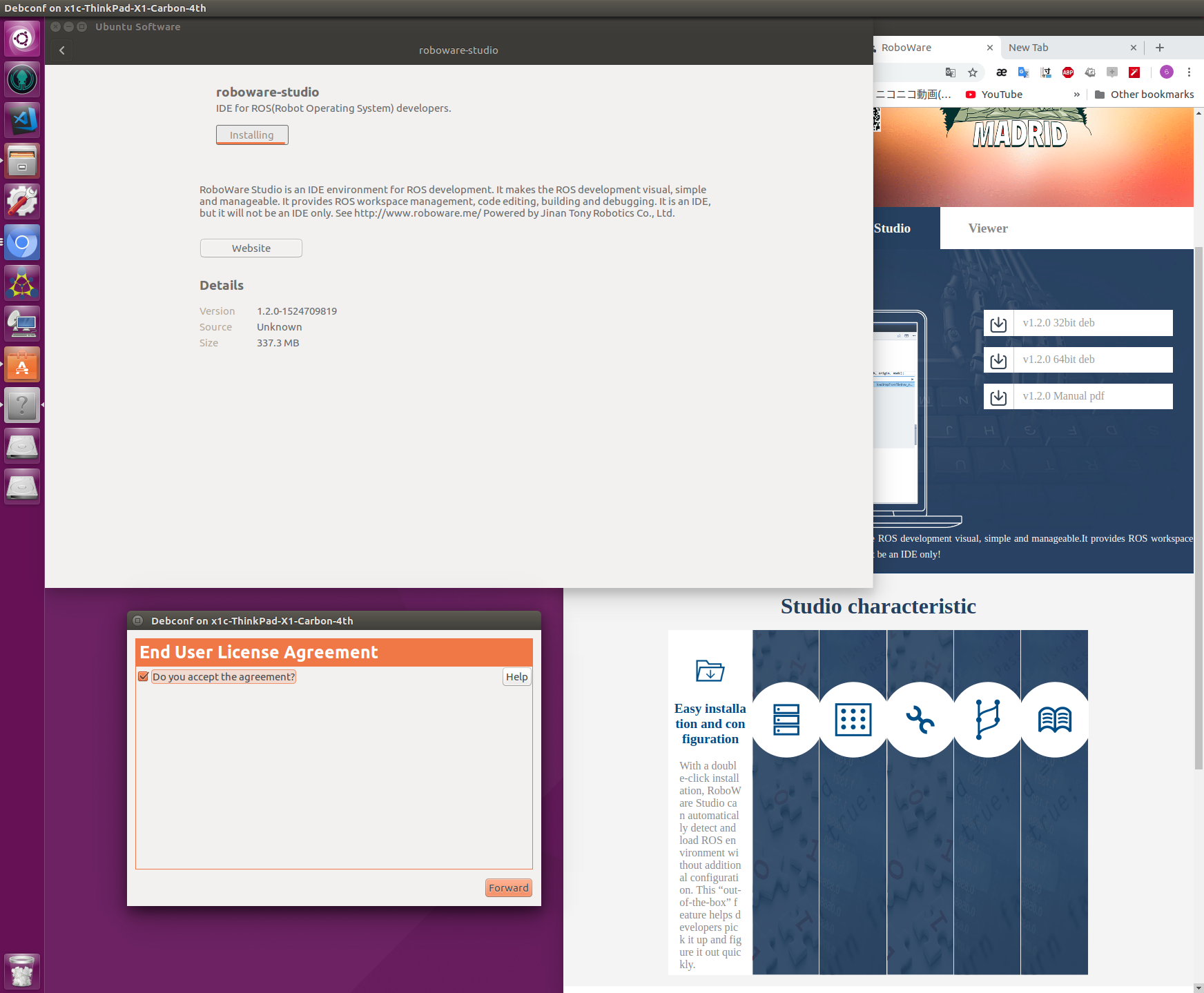Image resolution: width=1204 pixels, height=993 pixels.
Task: Open Ubuntu Software orange bag icon
Action: 22,364
